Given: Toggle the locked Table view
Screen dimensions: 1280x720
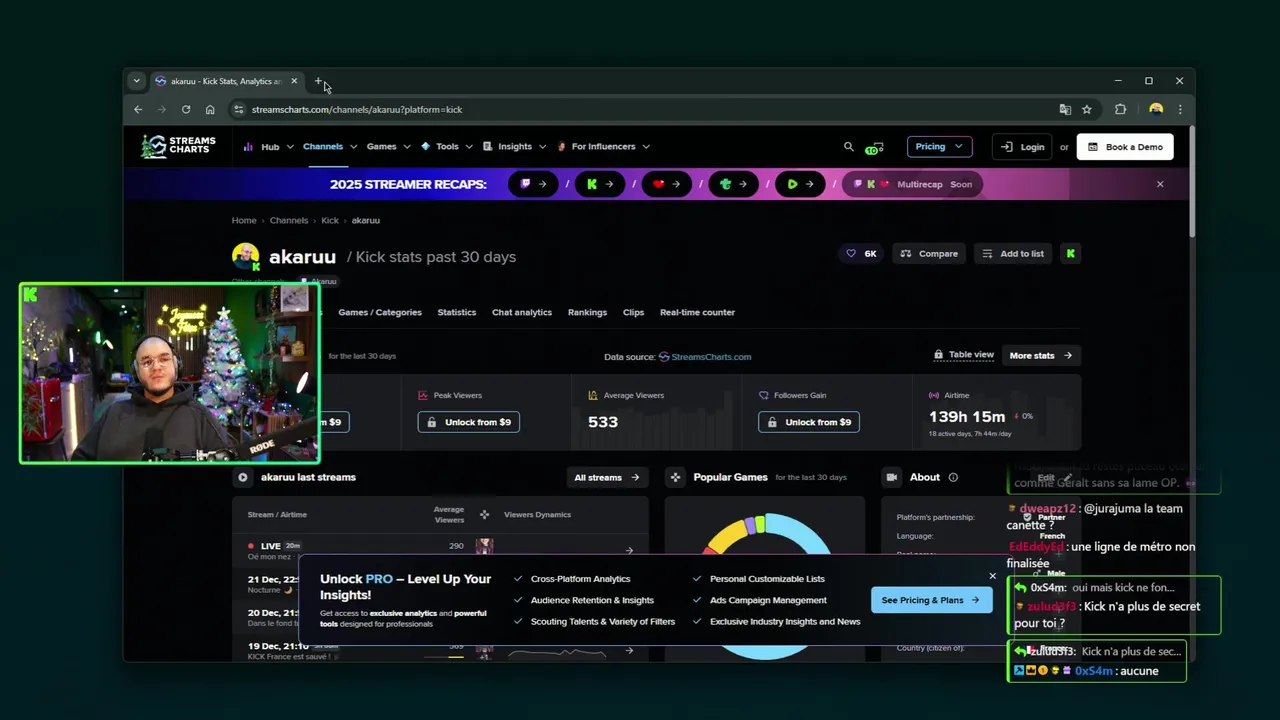Looking at the screenshot, I should point(964,355).
